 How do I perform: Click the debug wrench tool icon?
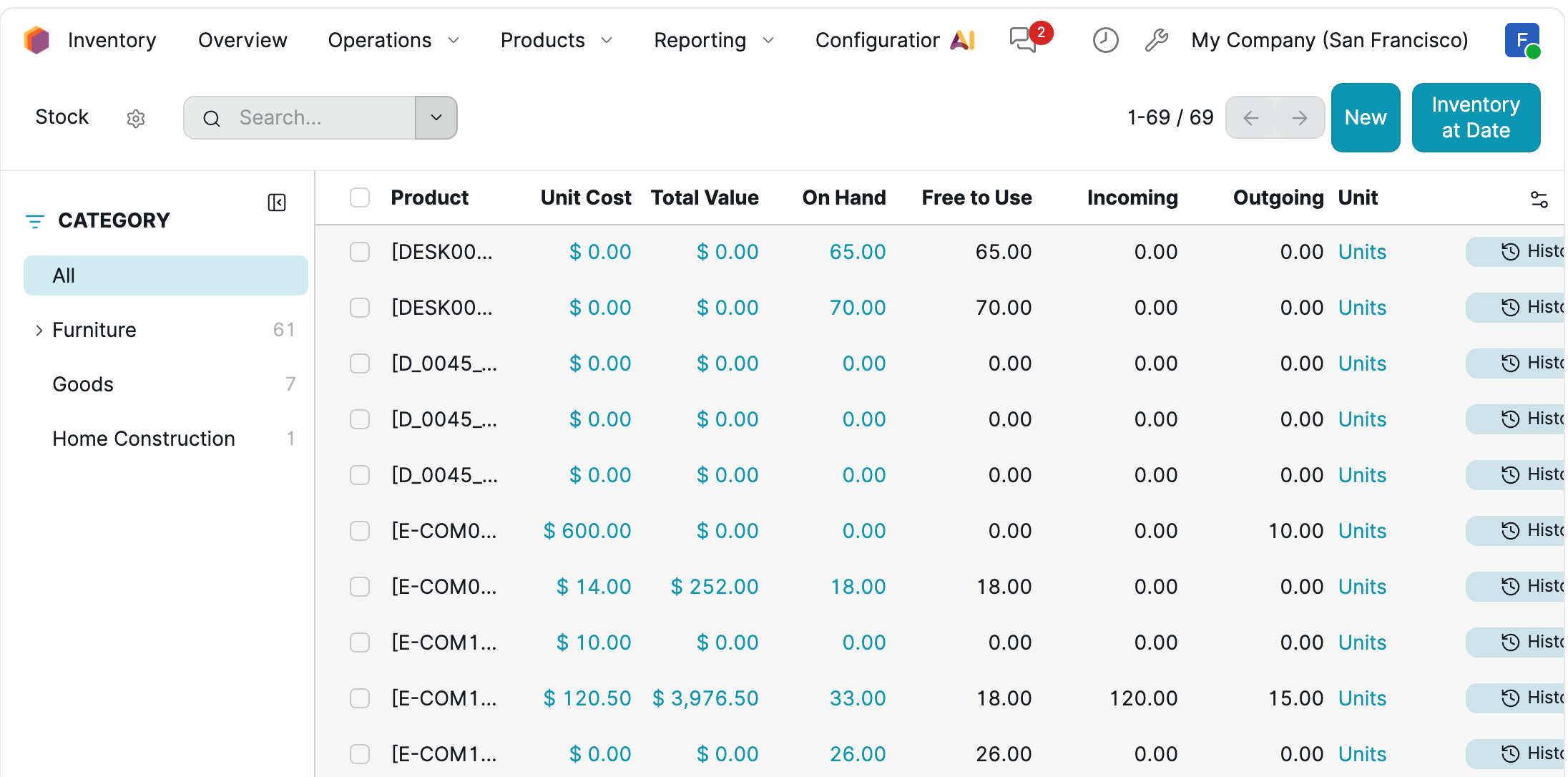(1156, 40)
